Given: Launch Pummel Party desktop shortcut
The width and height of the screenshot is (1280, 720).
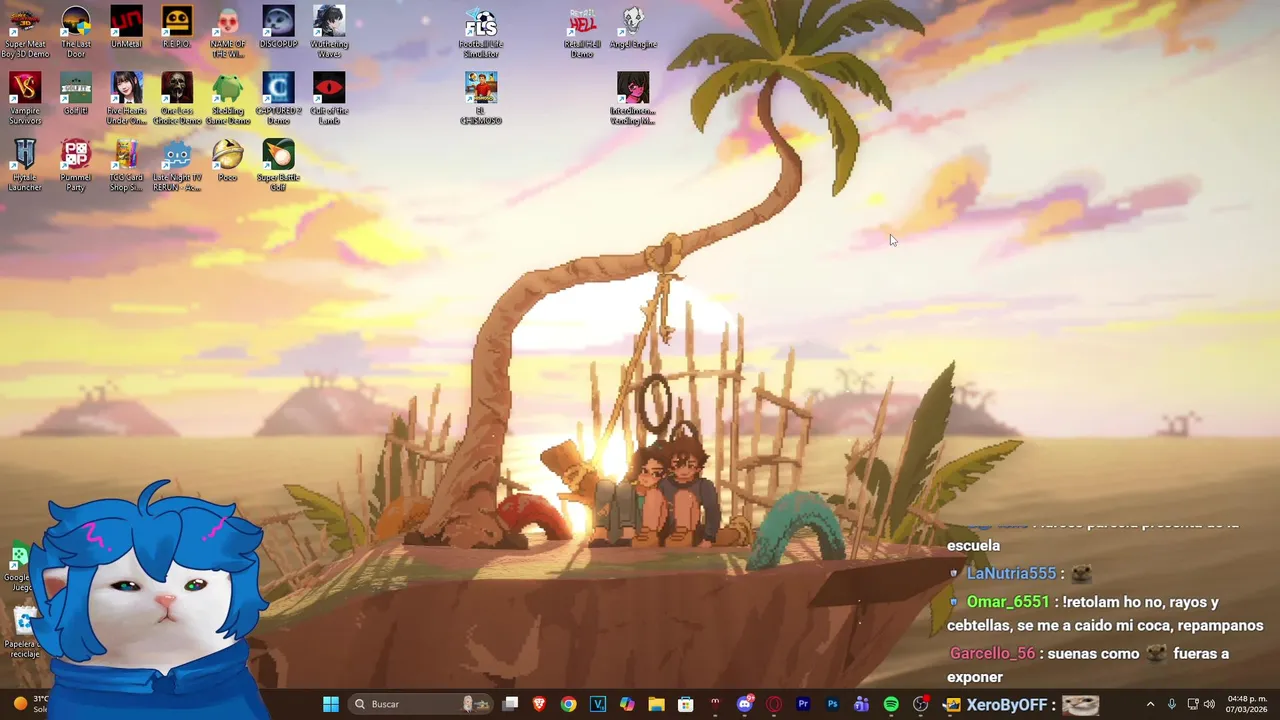Looking at the screenshot, I should [x=76, y=165].
